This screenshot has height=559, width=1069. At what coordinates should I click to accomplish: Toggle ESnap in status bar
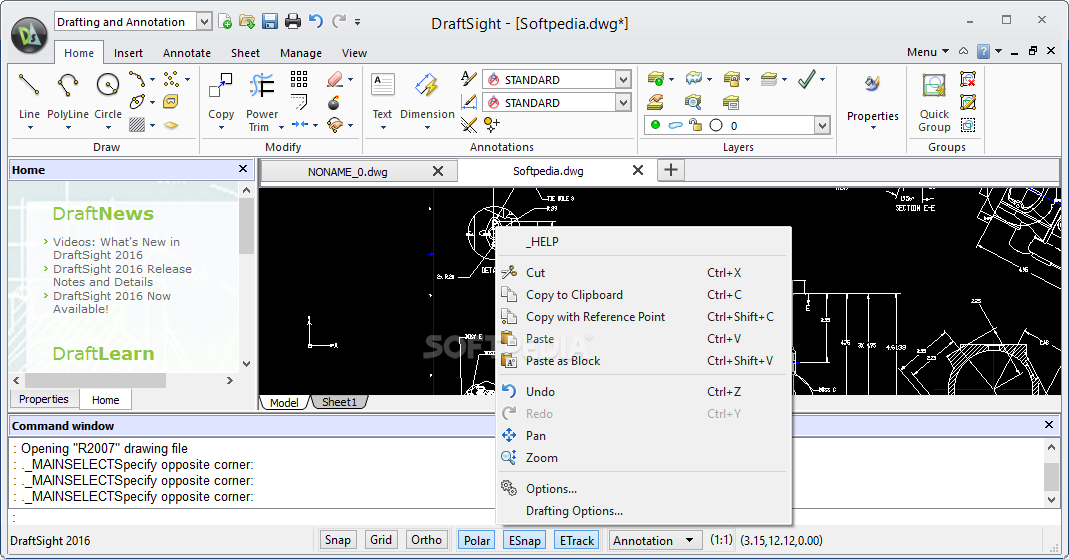point(524,541)
